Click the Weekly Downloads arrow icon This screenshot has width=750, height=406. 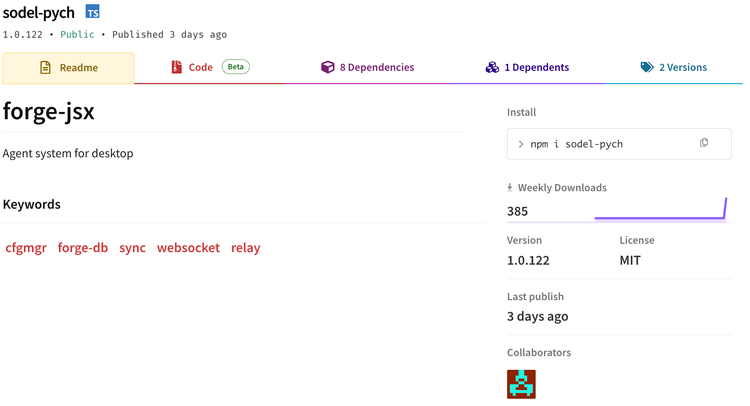(510, 187)
